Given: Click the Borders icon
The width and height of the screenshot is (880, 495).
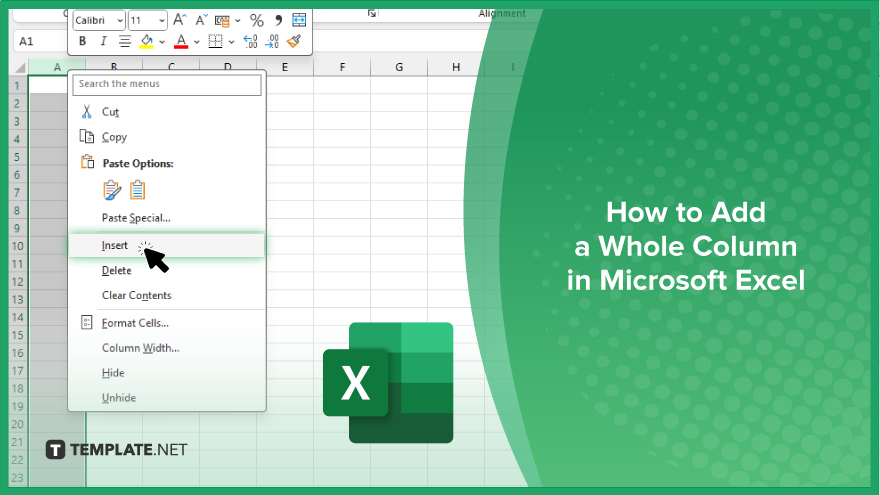Looking at the screenshot, I should 216,41.
